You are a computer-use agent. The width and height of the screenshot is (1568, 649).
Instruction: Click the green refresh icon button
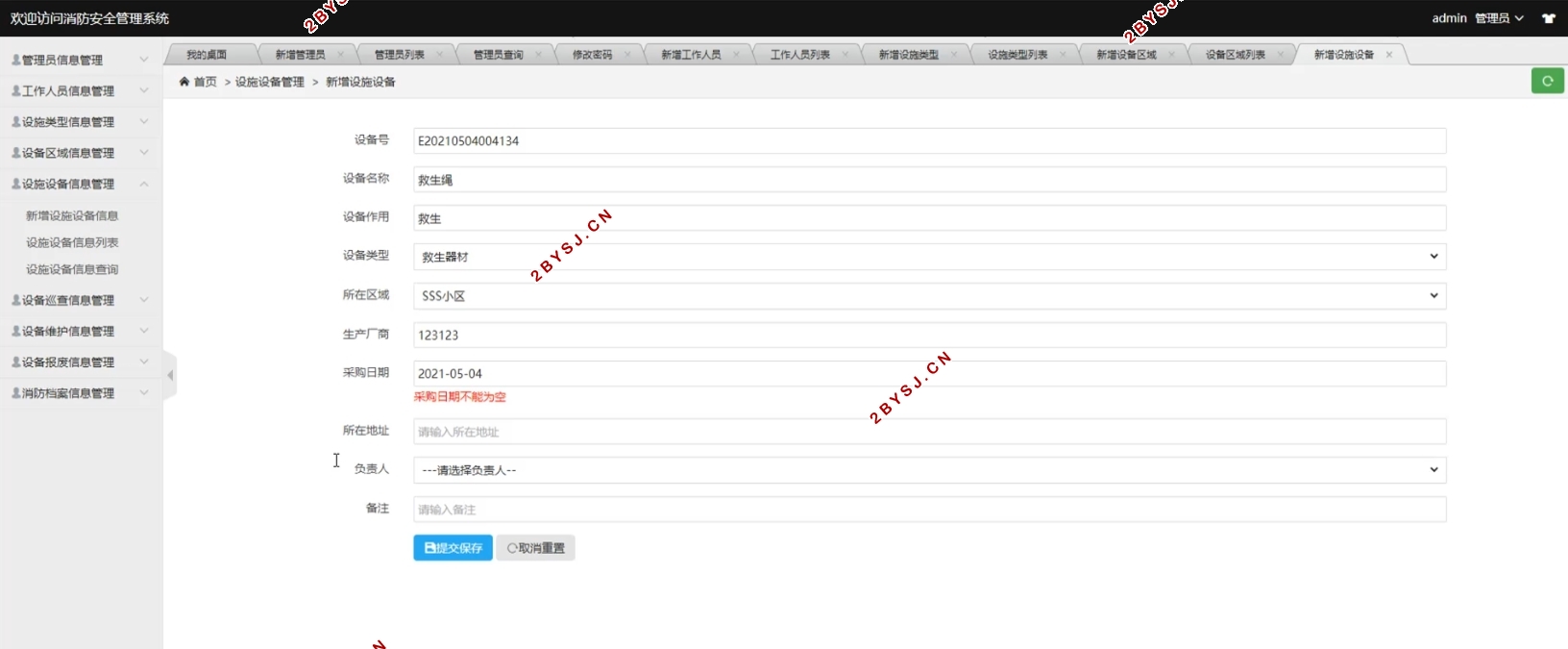click(1547, 81)
